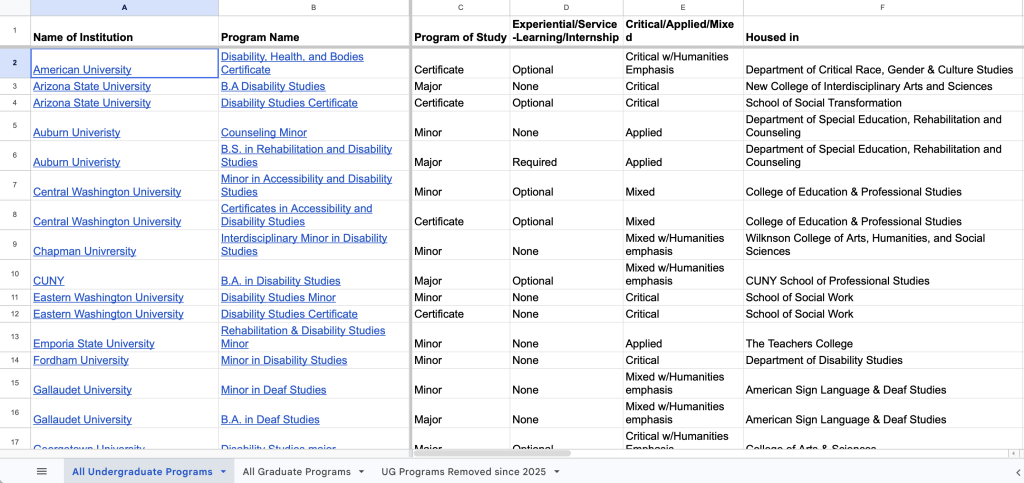Select the 'Program Name' header cell
Viewport: 1024px width, 483px height.
point(314,31)
